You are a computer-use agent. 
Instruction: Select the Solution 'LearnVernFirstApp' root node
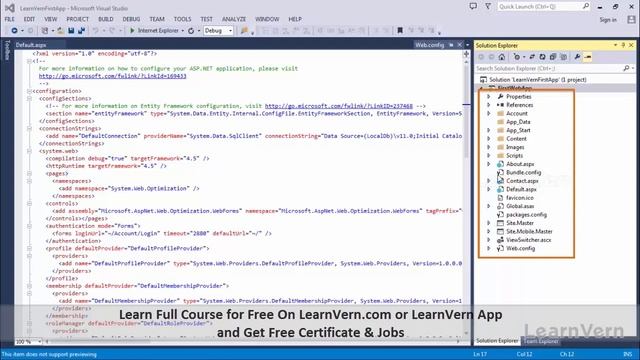point(538,80)
